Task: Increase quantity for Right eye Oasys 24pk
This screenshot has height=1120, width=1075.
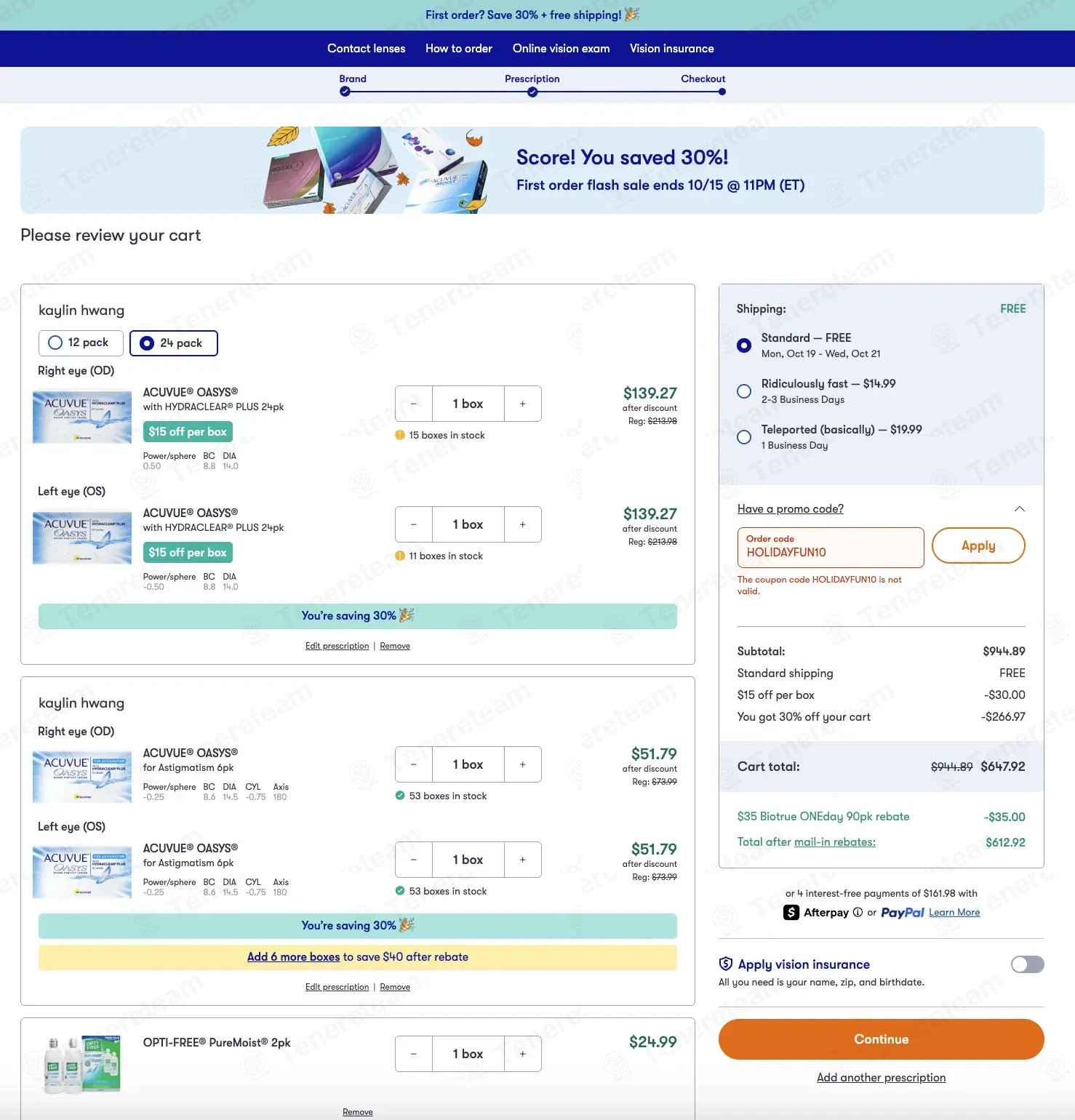Action: coord(522,404)
